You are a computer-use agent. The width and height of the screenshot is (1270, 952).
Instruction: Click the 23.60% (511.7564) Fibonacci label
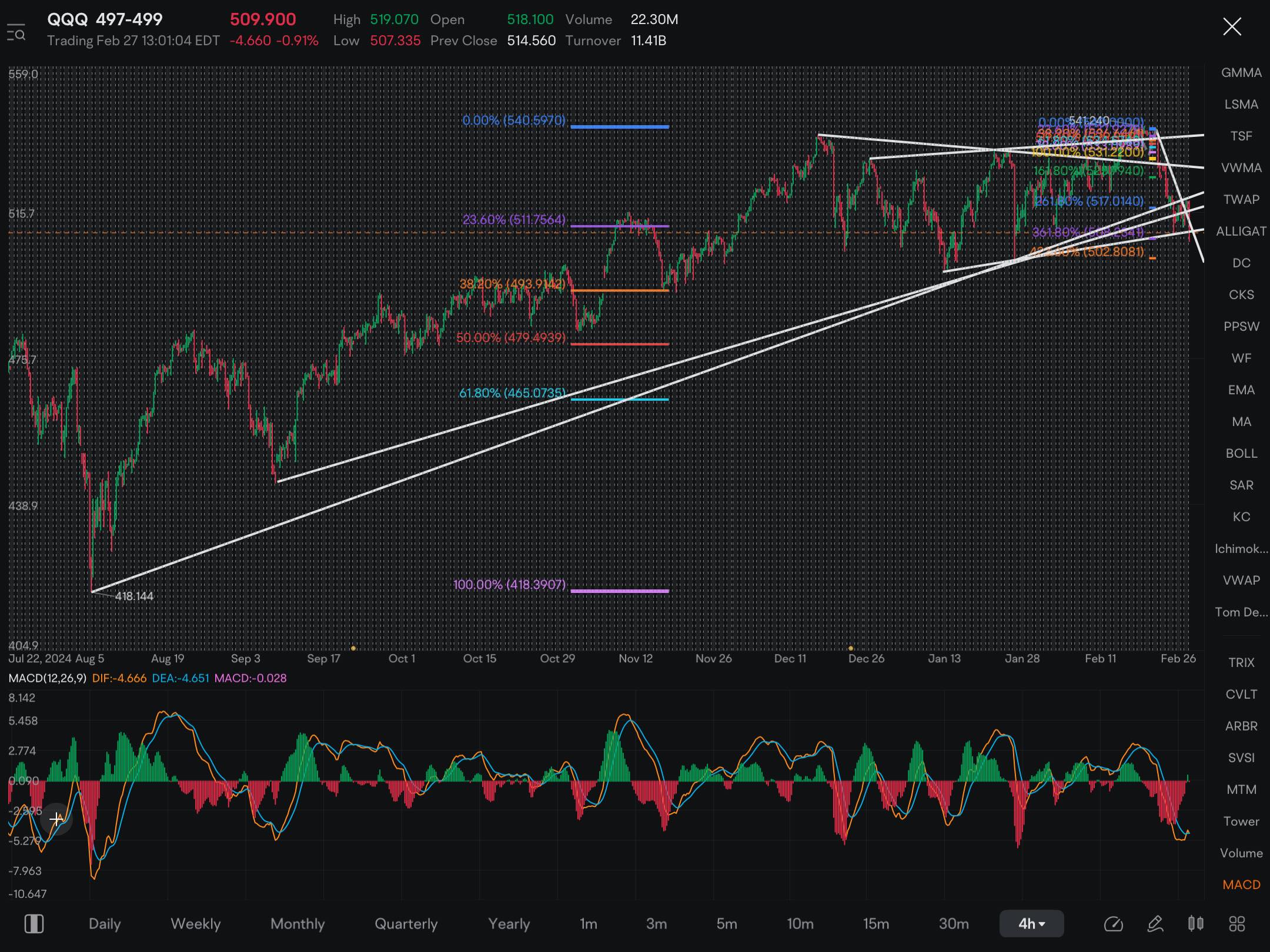point(514,219)
